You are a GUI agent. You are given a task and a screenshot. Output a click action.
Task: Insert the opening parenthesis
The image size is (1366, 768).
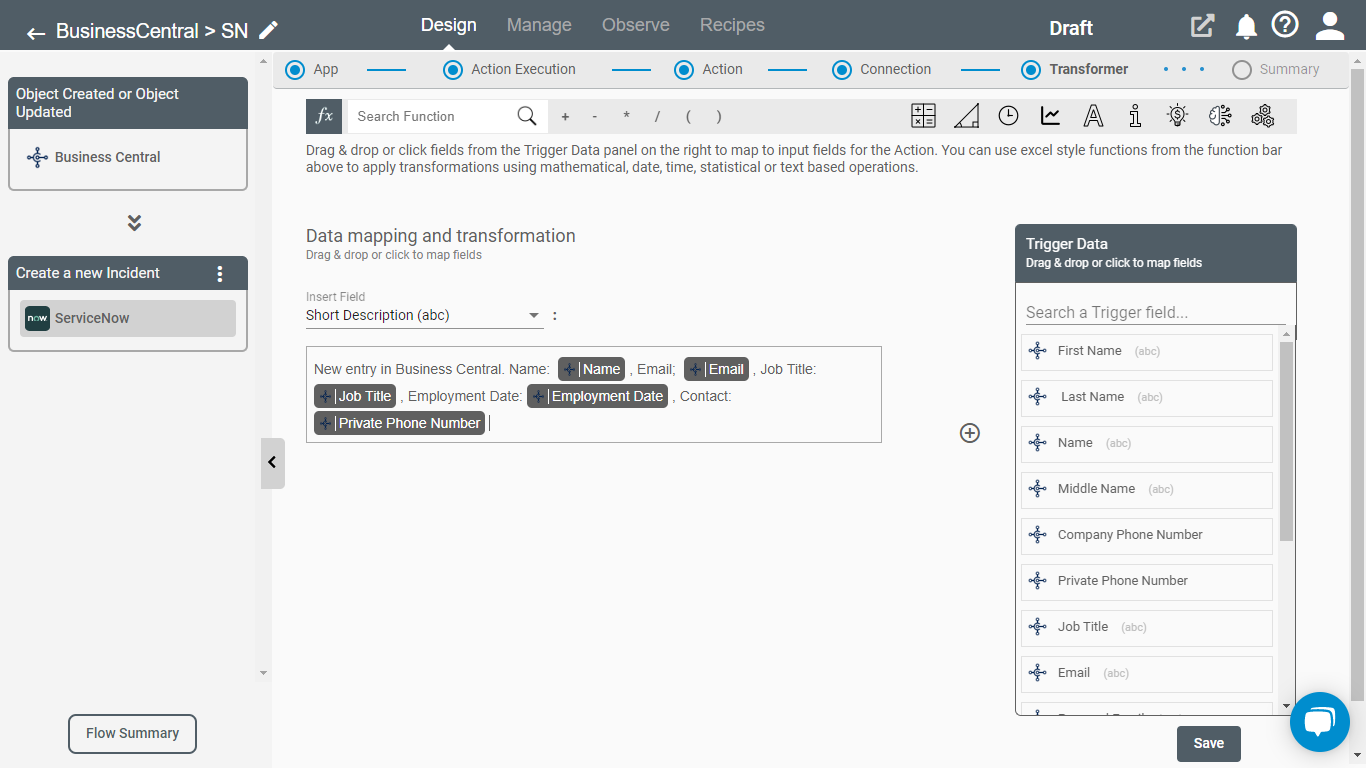point(688,117)
